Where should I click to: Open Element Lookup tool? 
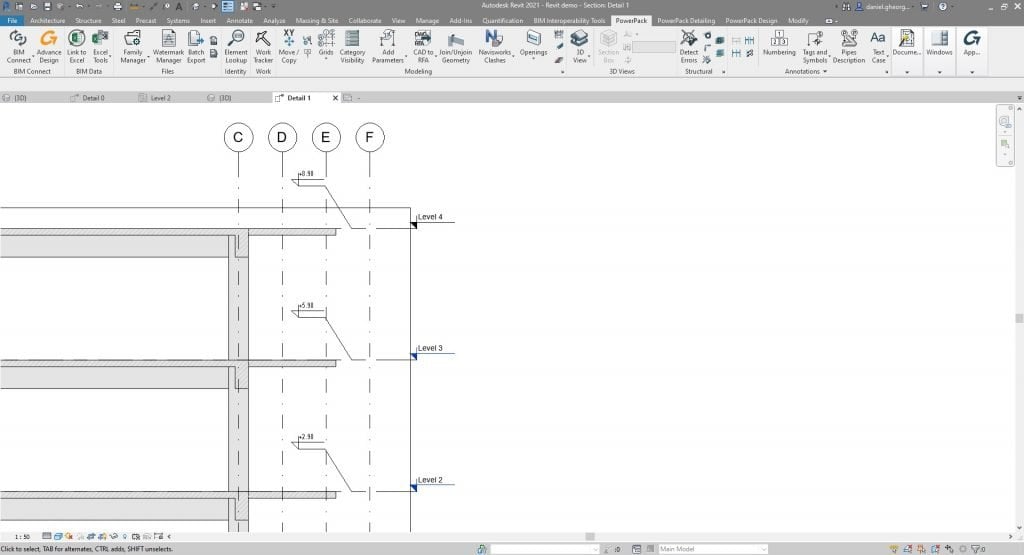pos(236,46)
